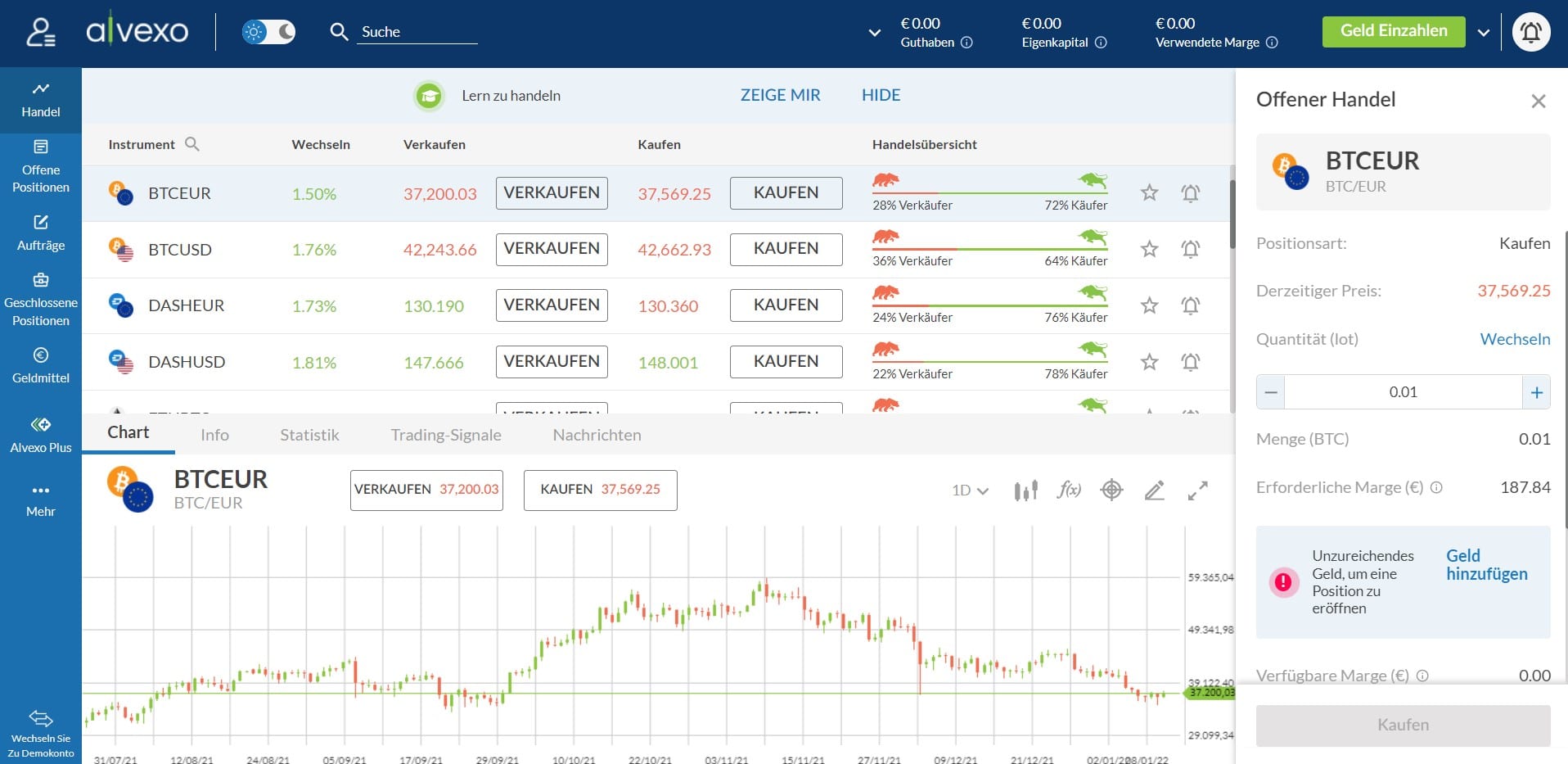Set price alert bell for DASHEUR

point(1191,305)
